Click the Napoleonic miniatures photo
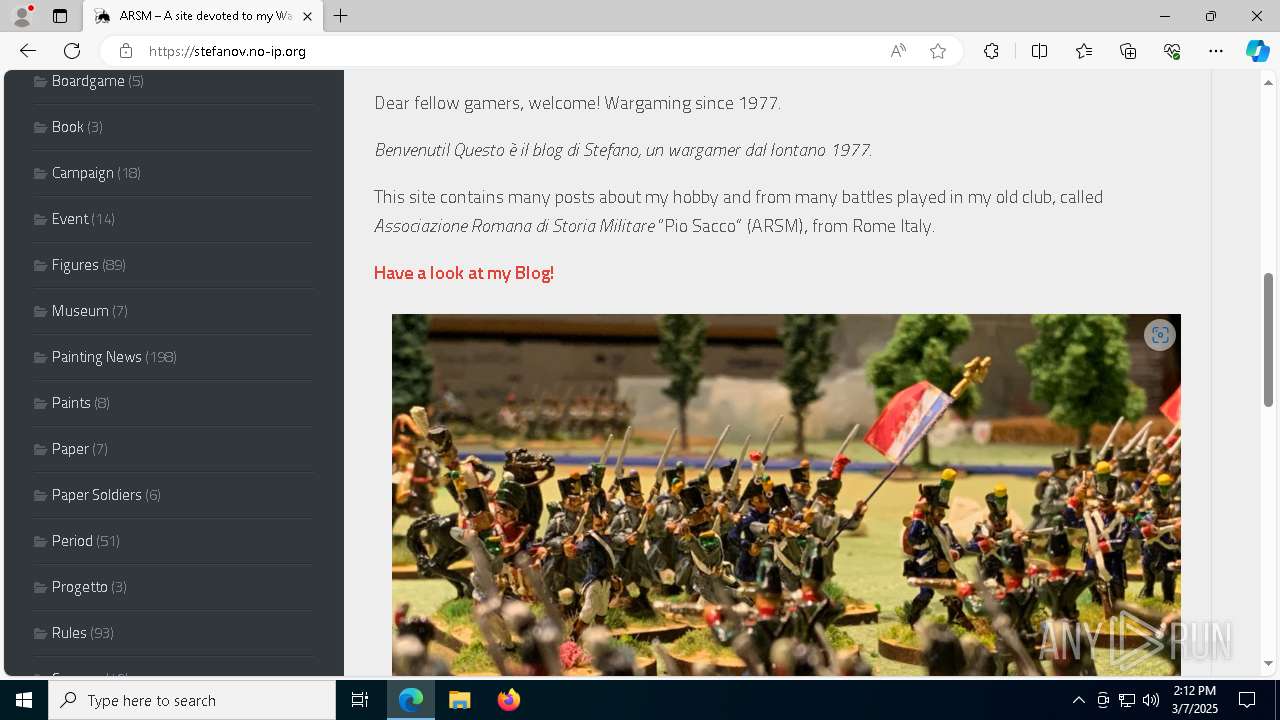This screenshot has height=720, width=1280. point(786,495)
